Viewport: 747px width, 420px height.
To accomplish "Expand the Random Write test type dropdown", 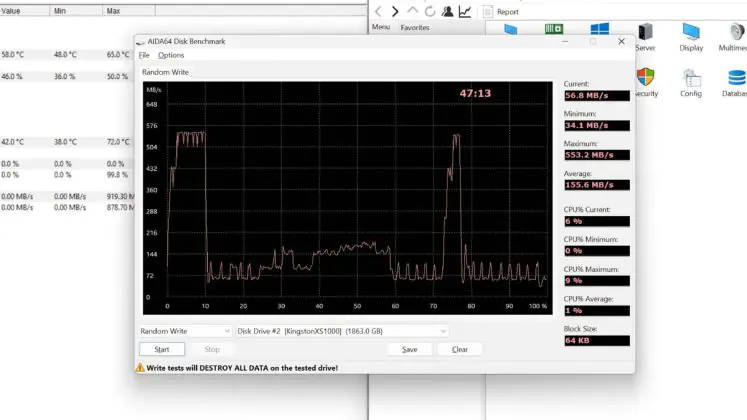I will coord(185,331).
